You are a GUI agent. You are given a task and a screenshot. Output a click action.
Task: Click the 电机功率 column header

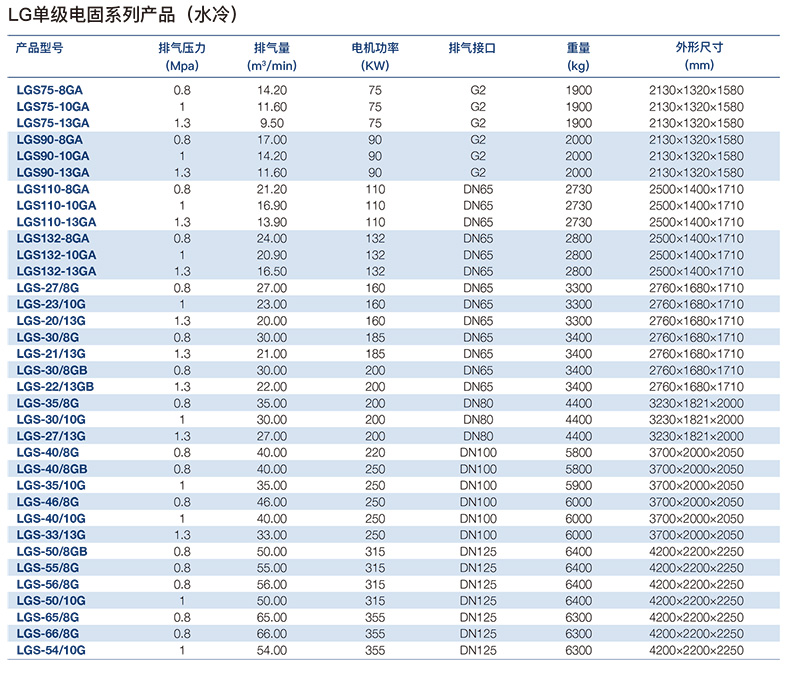[375, 48]
